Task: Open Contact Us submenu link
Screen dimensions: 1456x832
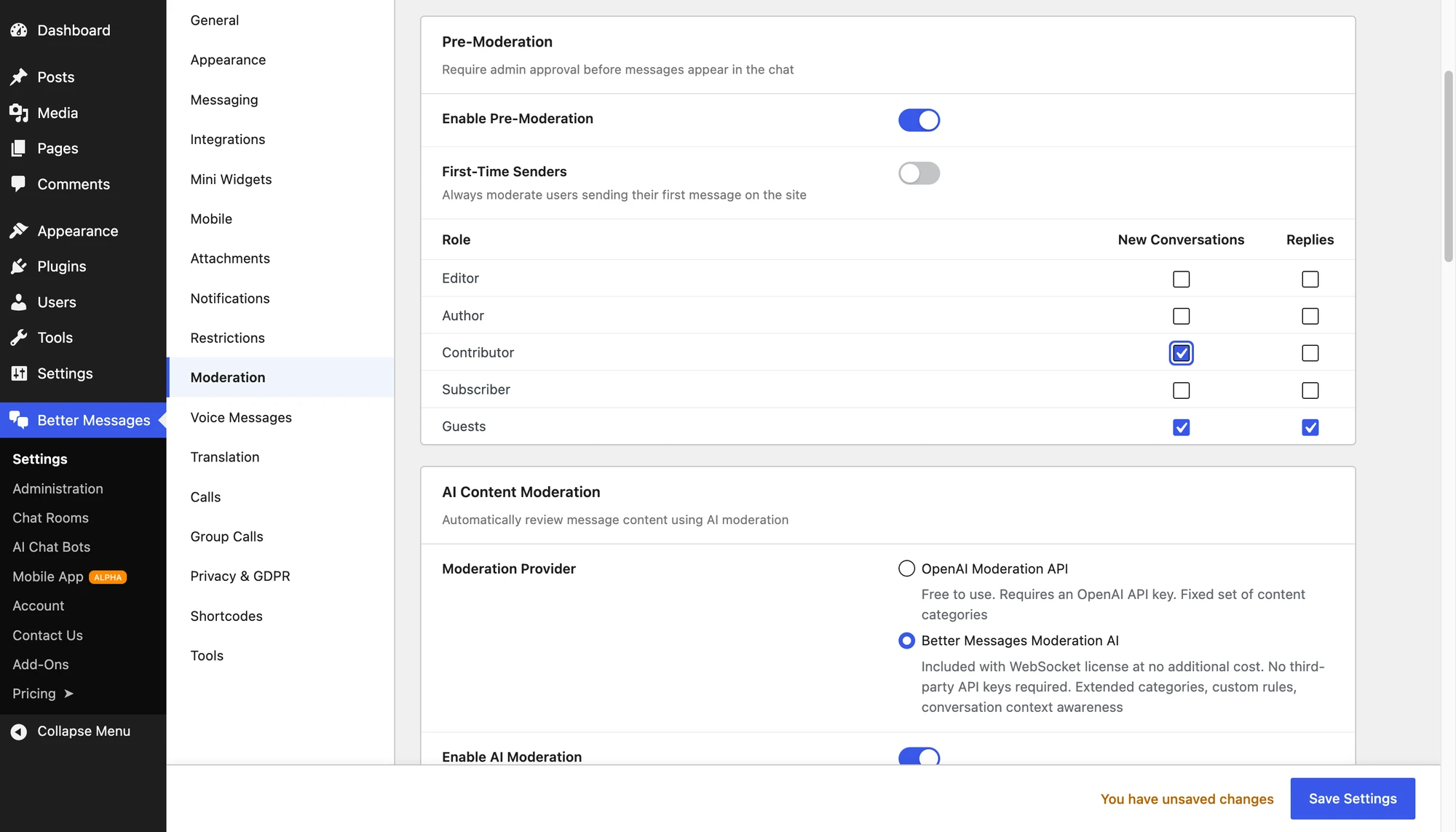Action: click(x=47, y=635)
